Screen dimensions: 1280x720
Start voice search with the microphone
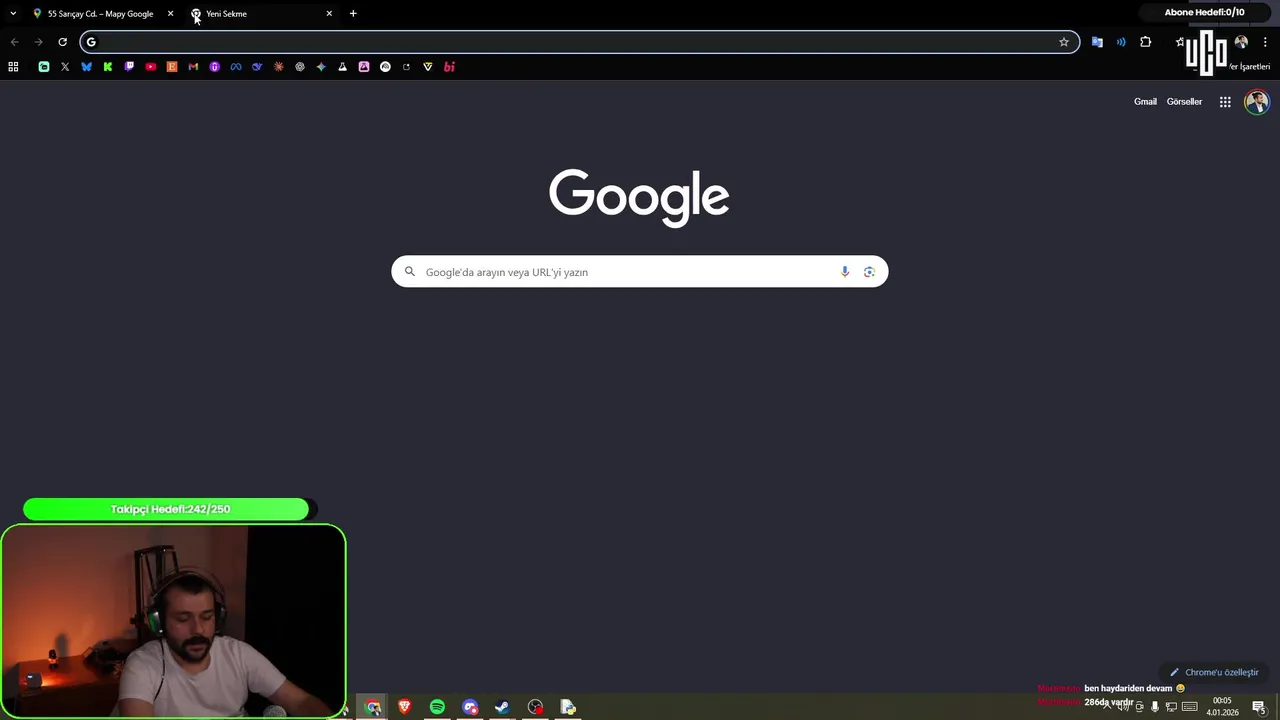coord(845,272)
